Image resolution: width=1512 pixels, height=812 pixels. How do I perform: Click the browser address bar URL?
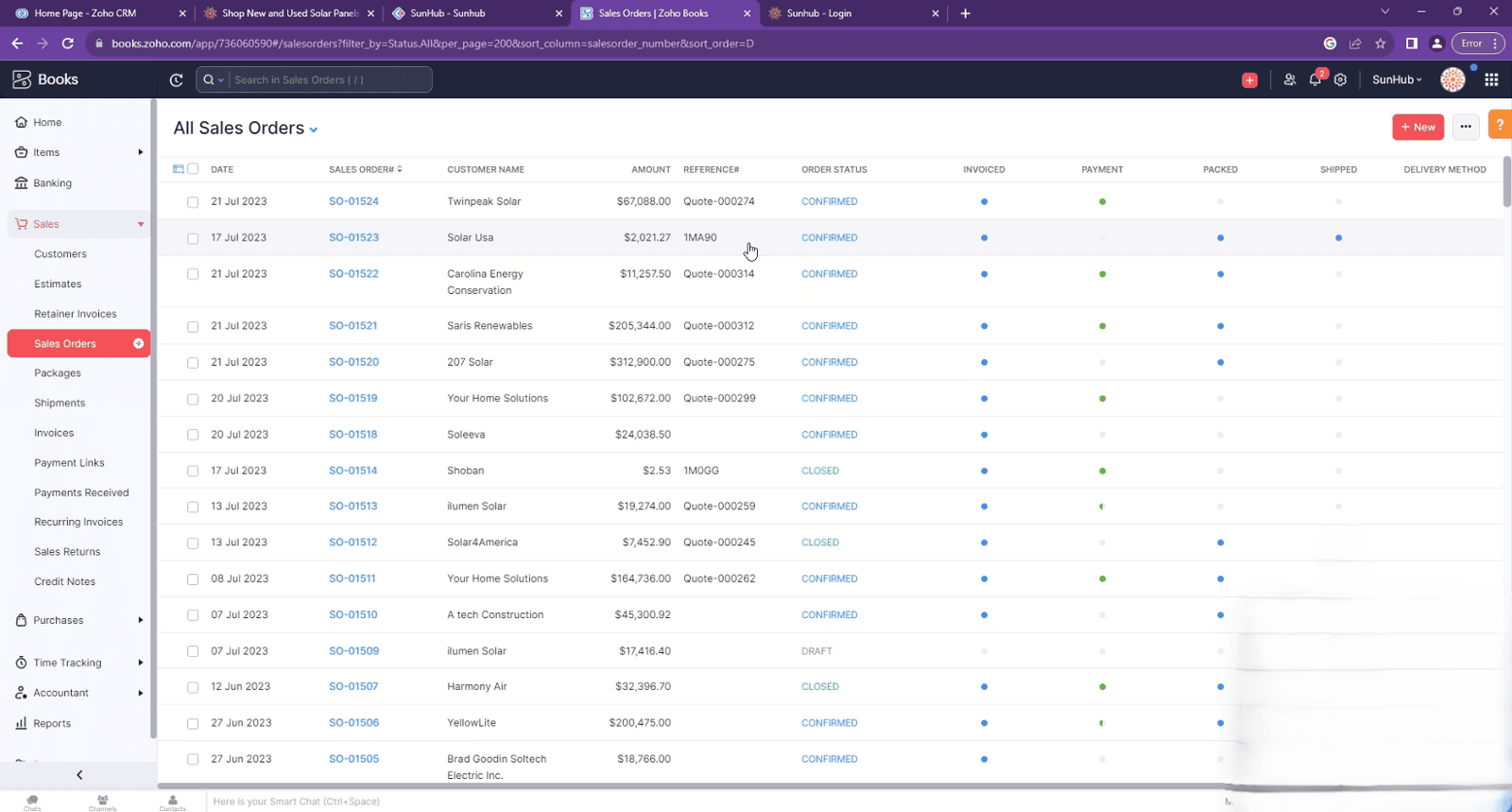tap(433, 43)
